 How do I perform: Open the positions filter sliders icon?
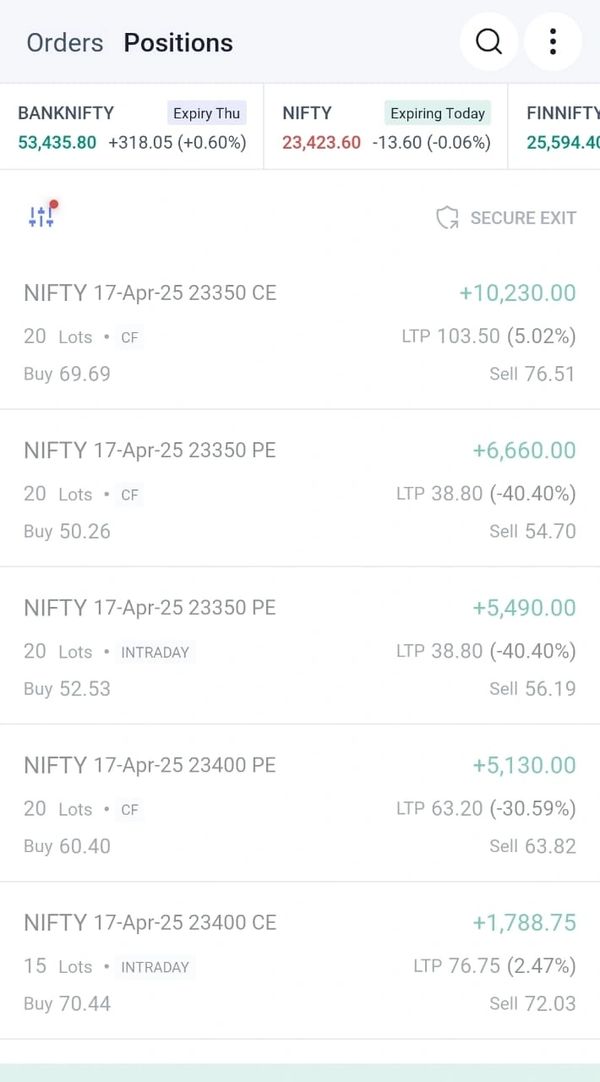click(42, 215)
